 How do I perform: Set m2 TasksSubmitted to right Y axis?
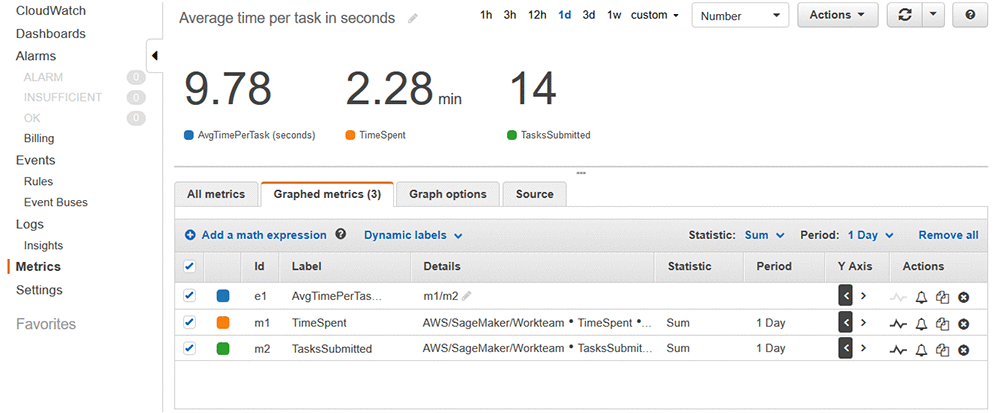pos(864,349)
